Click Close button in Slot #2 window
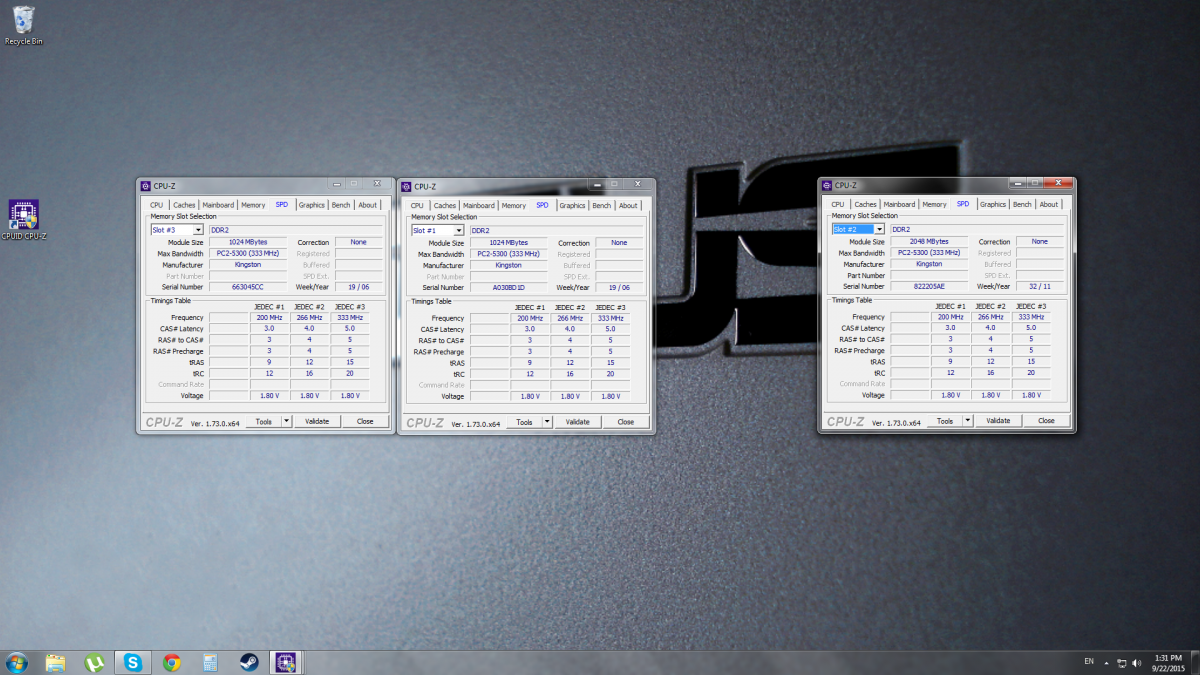 click(x=1046, y=421)
